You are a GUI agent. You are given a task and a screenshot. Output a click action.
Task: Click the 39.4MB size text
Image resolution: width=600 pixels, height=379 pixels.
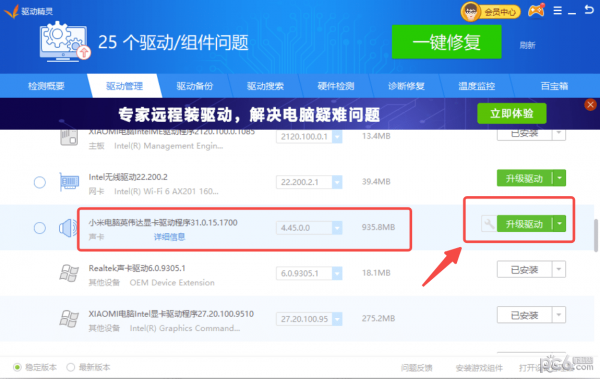tap(376, 181)
